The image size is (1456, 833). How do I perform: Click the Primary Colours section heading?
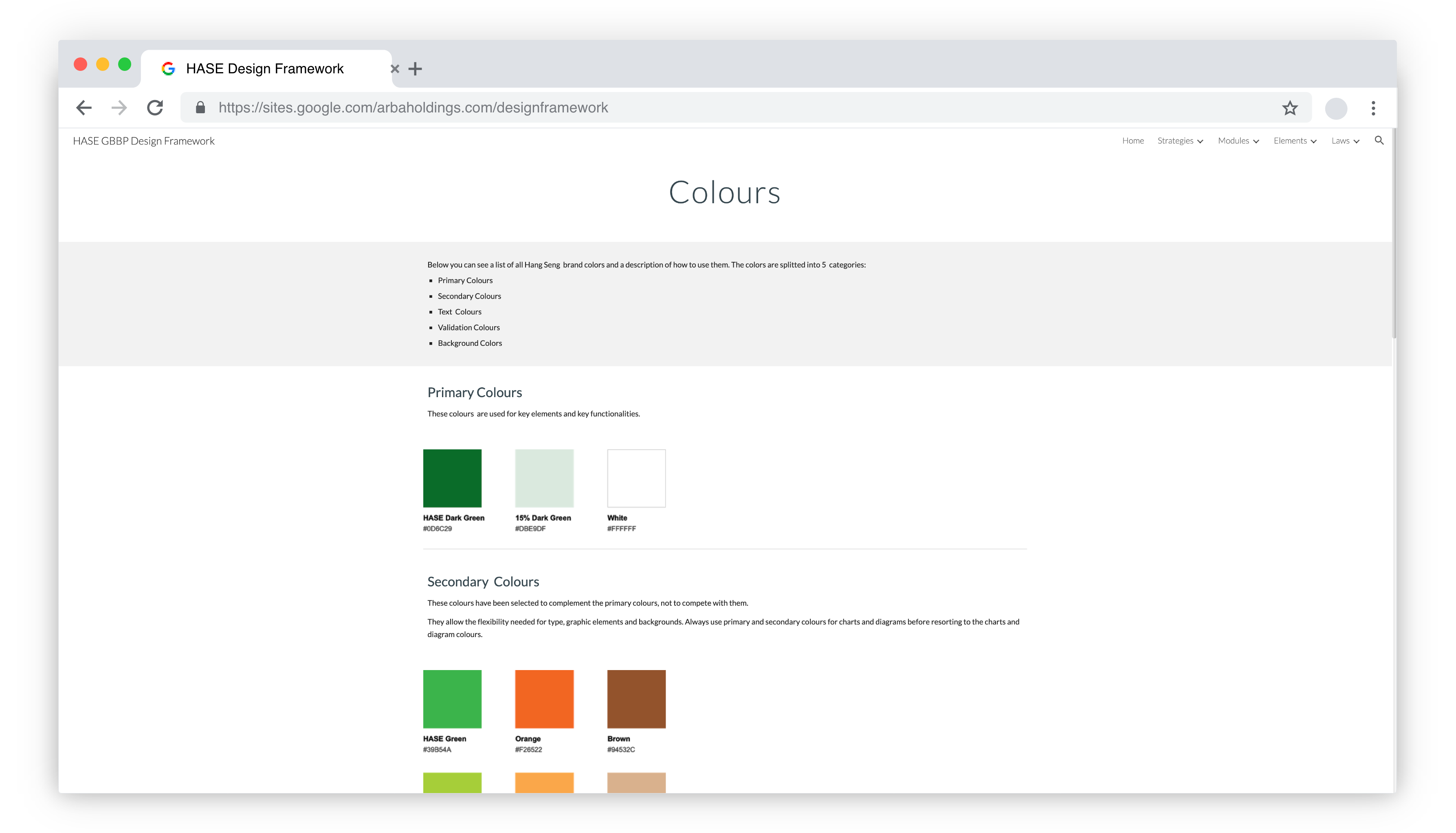pyautogui.click(x=474, y=393)
